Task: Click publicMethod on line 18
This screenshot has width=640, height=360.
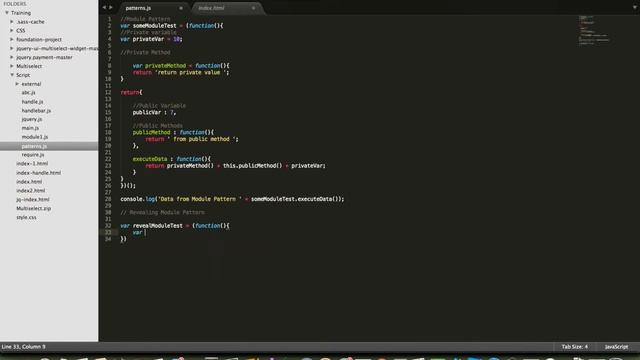Action: tap(151, 132)
